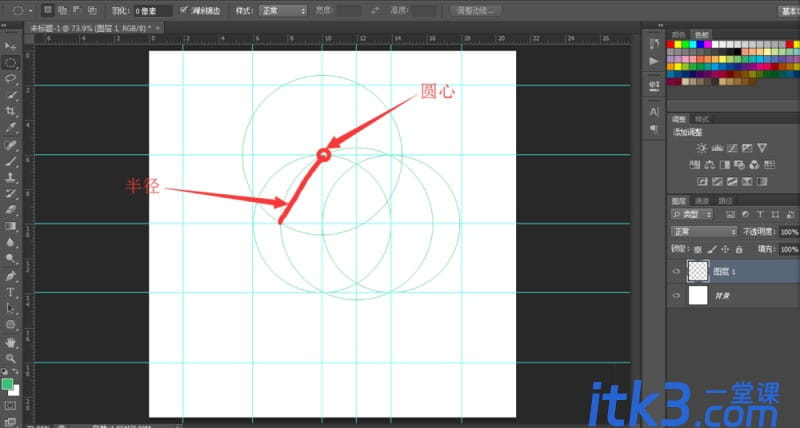800x428 pixels.
Task: Select the Blur tool
Action: [10, 242]
